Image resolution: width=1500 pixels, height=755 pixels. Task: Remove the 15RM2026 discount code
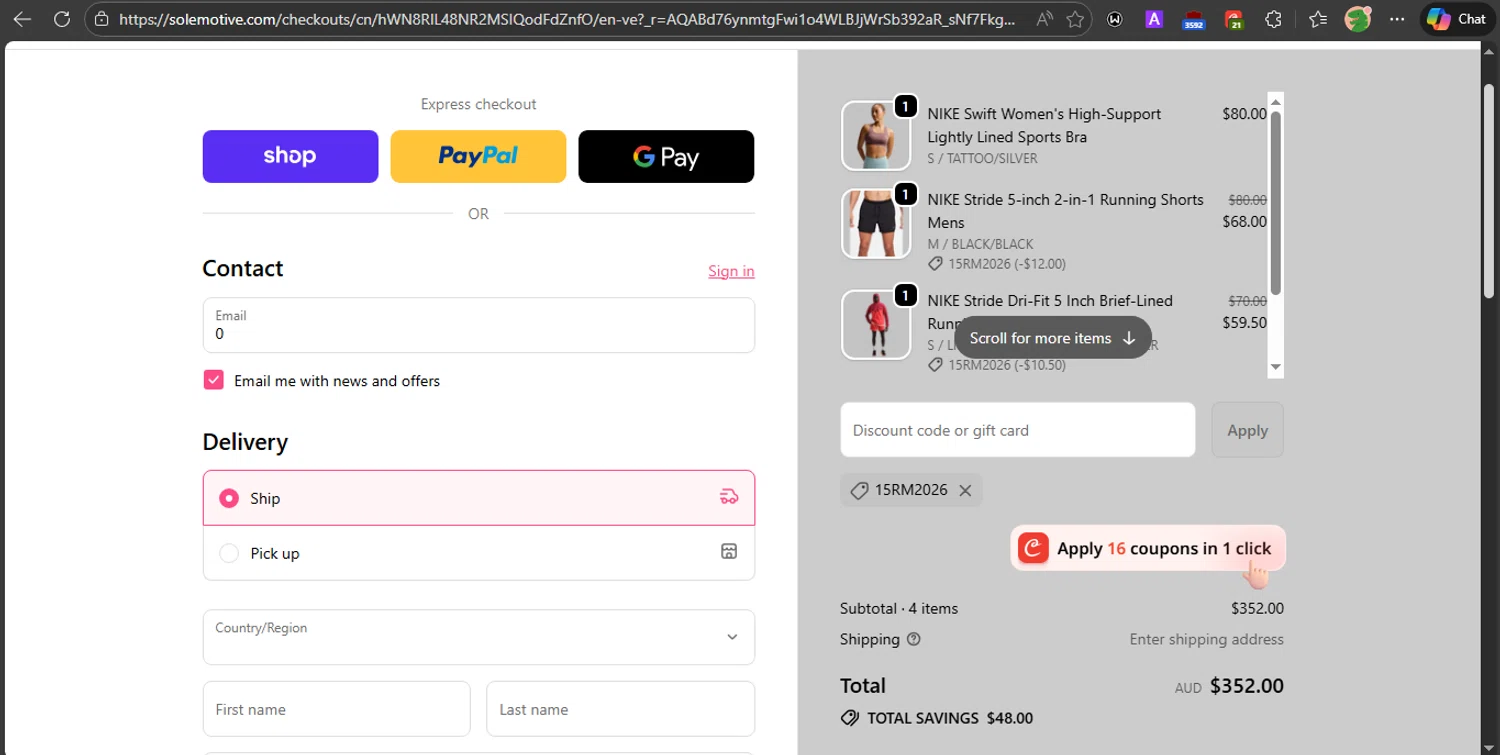click(x=965, y=490)
